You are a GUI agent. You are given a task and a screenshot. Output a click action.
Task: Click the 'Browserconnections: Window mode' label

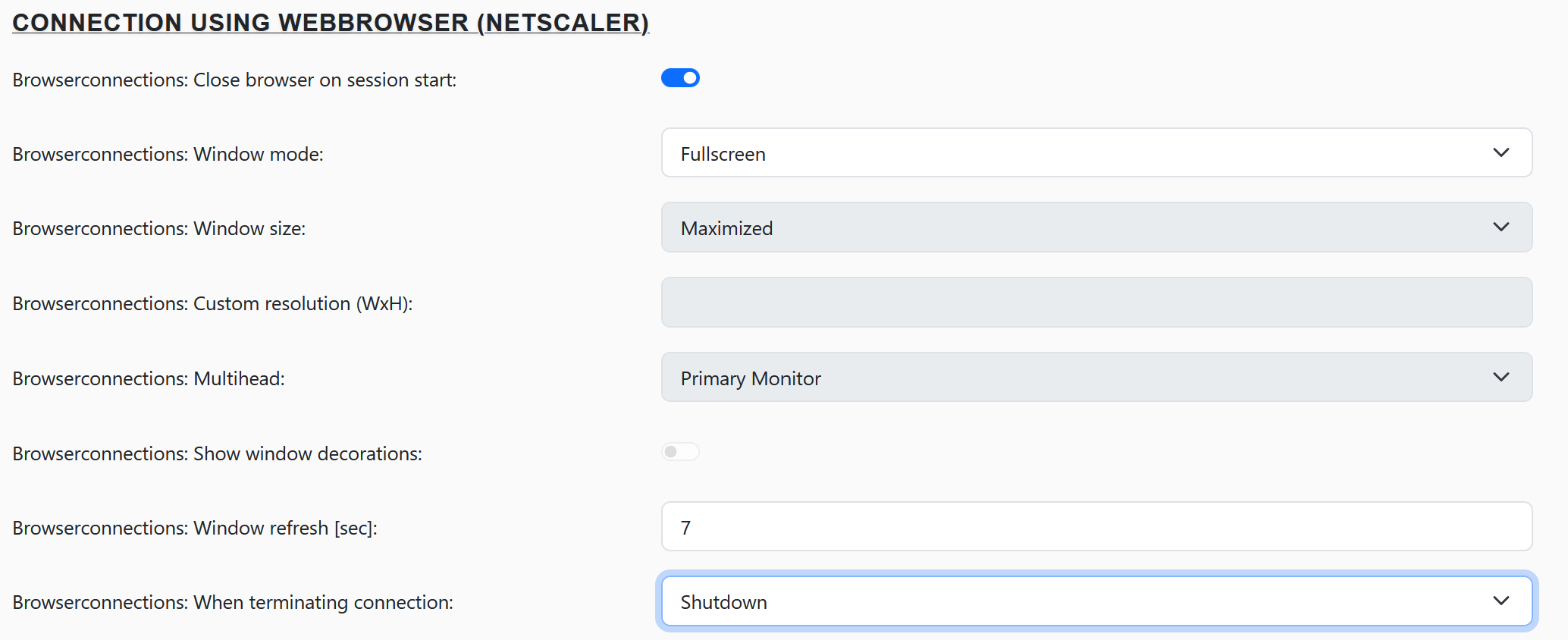(168, 154)
